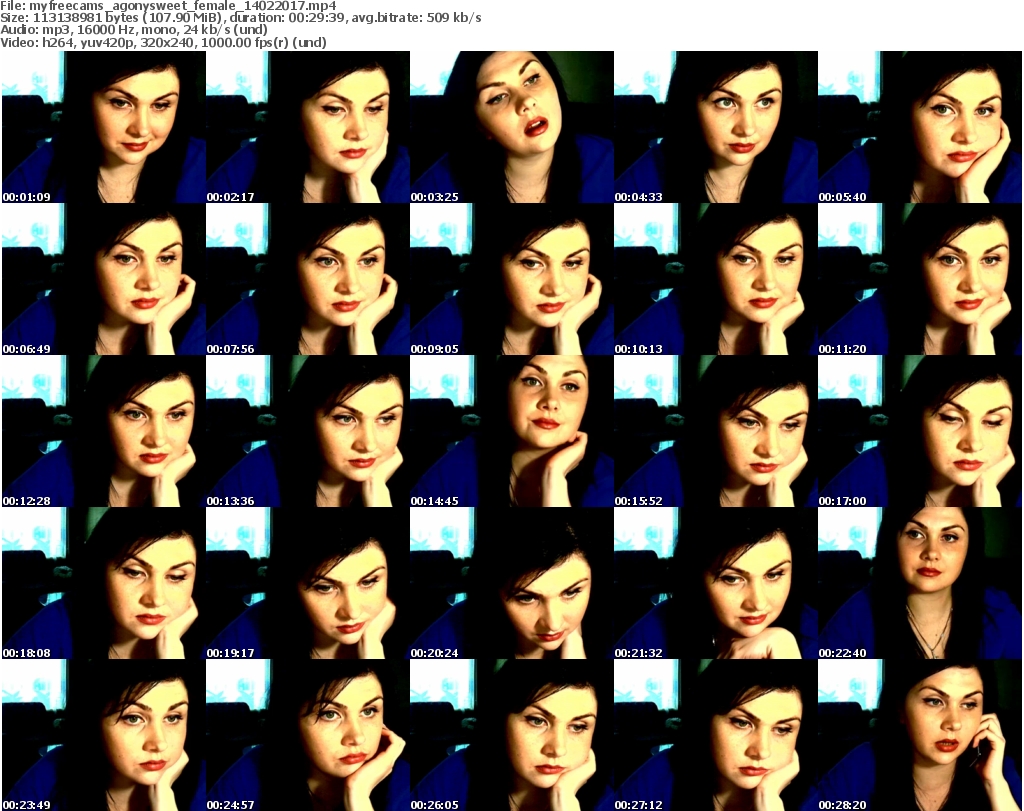
Task: Pick the frame labeled 00:27:12
Action: pyautogui.click(x=716, y=735)
